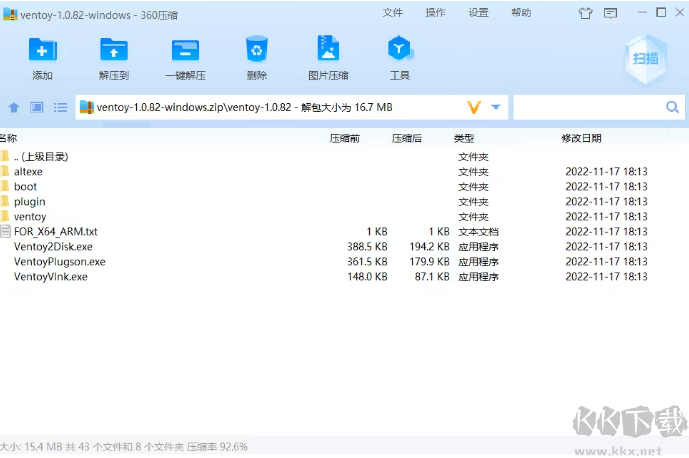The height and width of the screenshot is (458, 689).
Task: Select the boot folder
Action: (x=344, y=186)
